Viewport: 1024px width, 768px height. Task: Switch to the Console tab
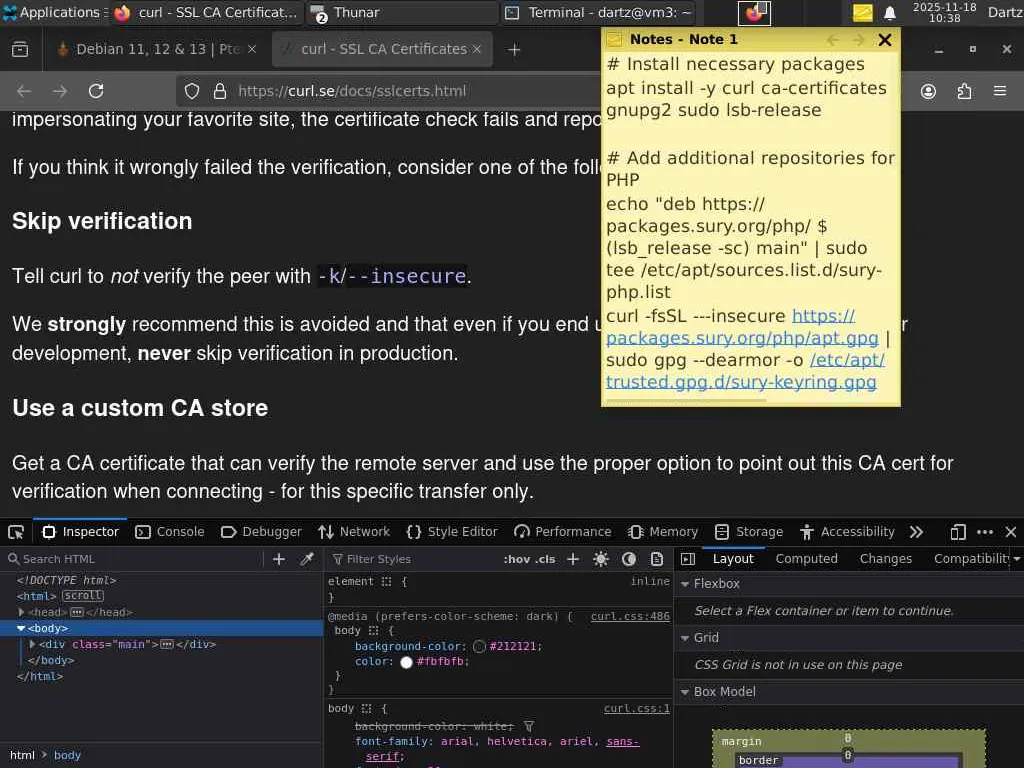(170, 532)
